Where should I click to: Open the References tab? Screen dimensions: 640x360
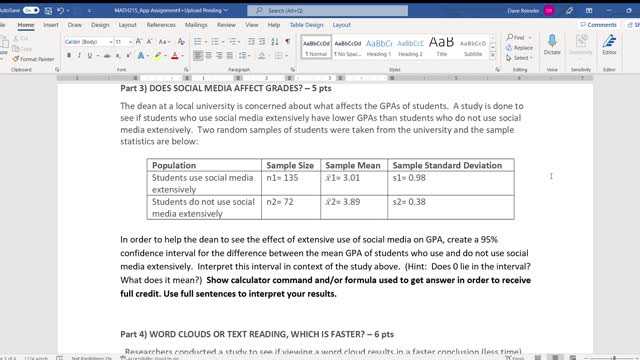pos(161,25)
